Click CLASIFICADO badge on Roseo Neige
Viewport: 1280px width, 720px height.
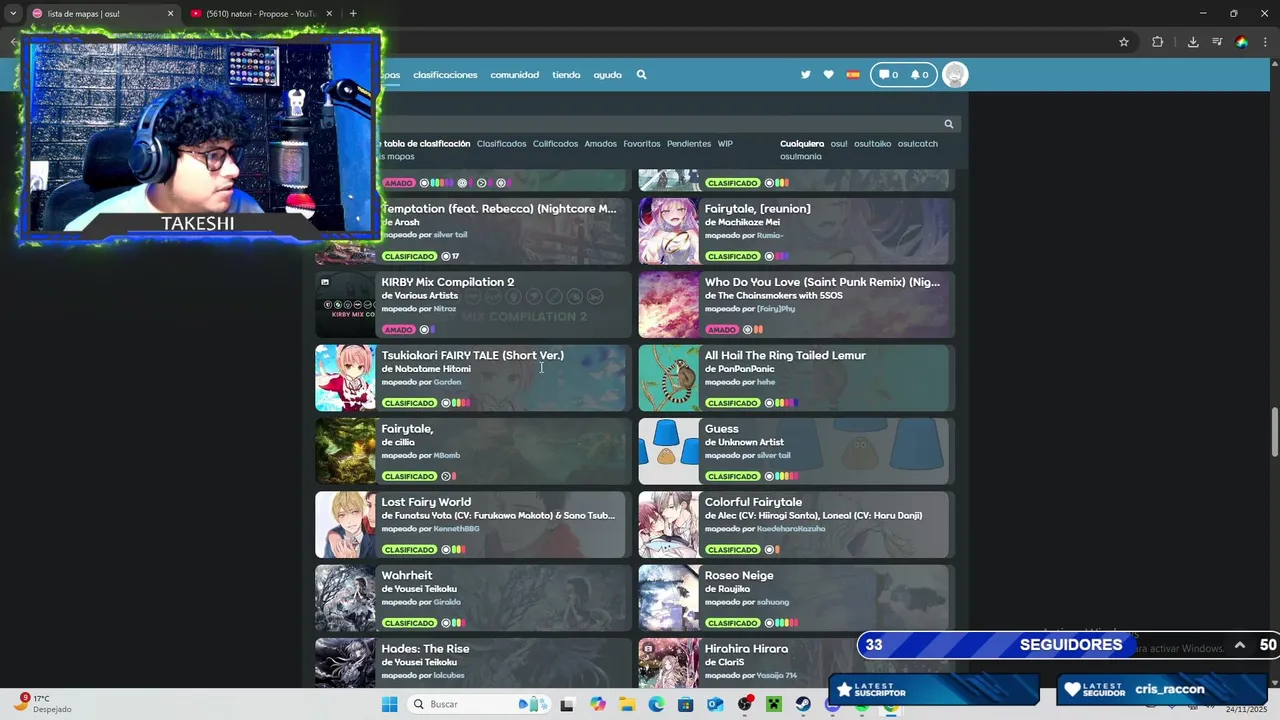click(733, 623)
